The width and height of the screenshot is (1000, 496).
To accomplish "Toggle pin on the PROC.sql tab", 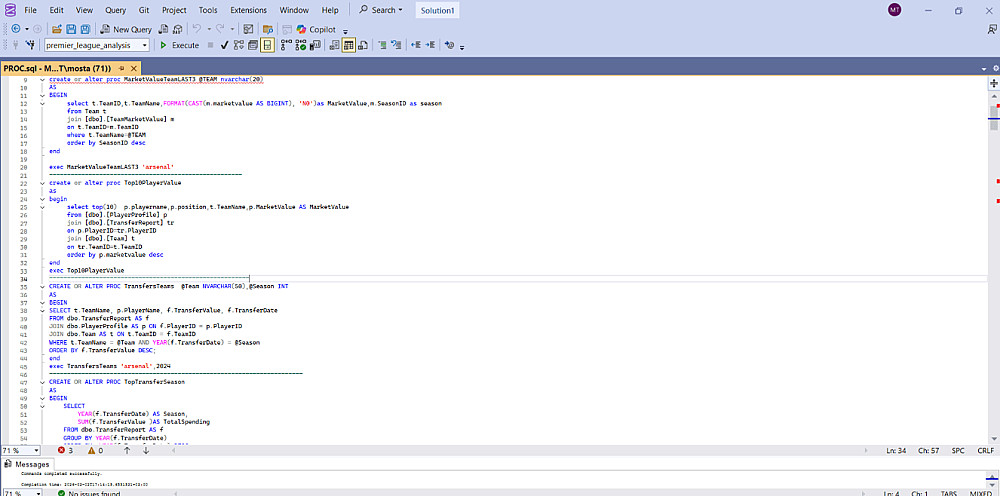I will pos(121,68).
